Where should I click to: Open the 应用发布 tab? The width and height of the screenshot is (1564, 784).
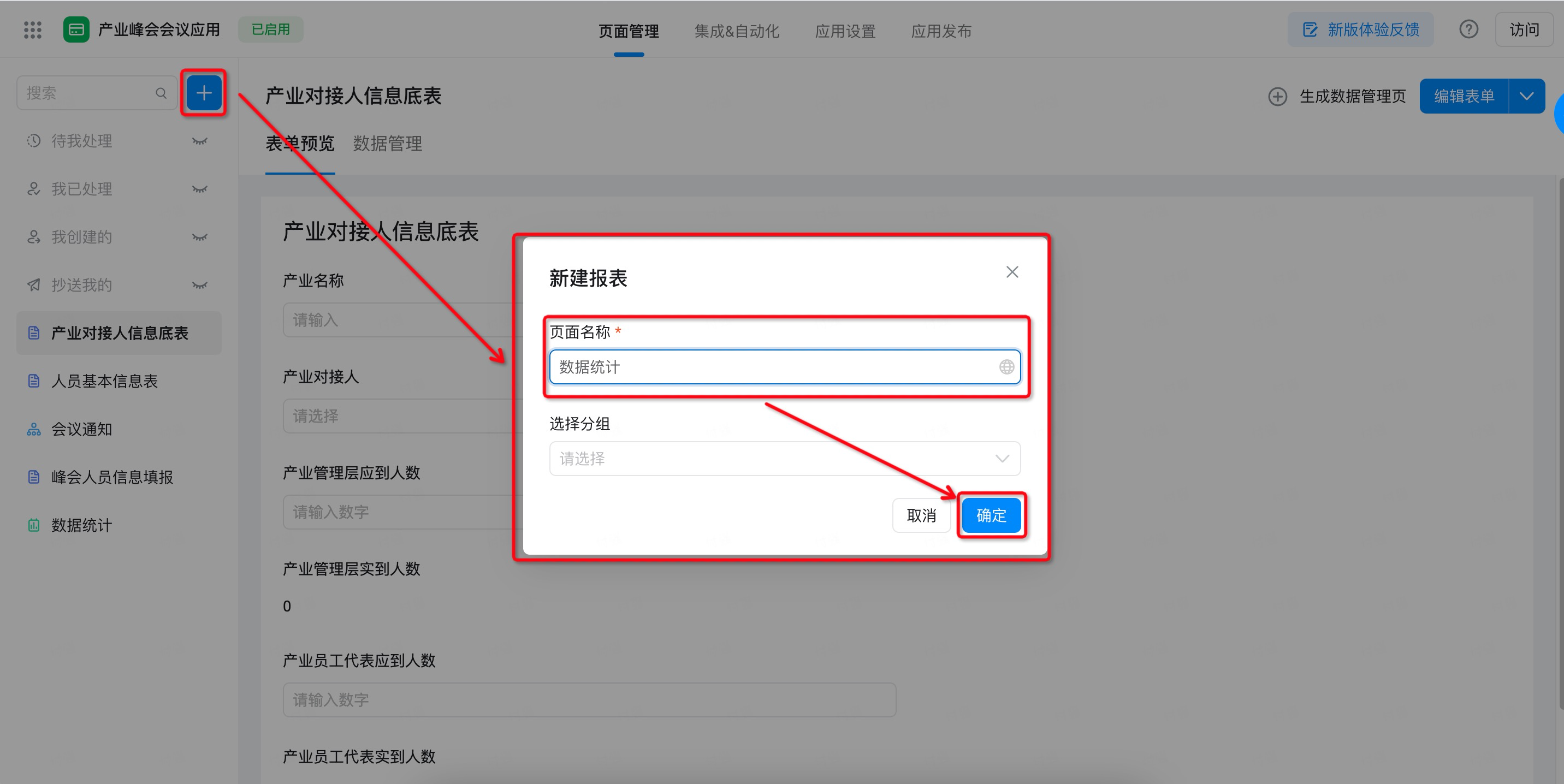click(941, 31)
